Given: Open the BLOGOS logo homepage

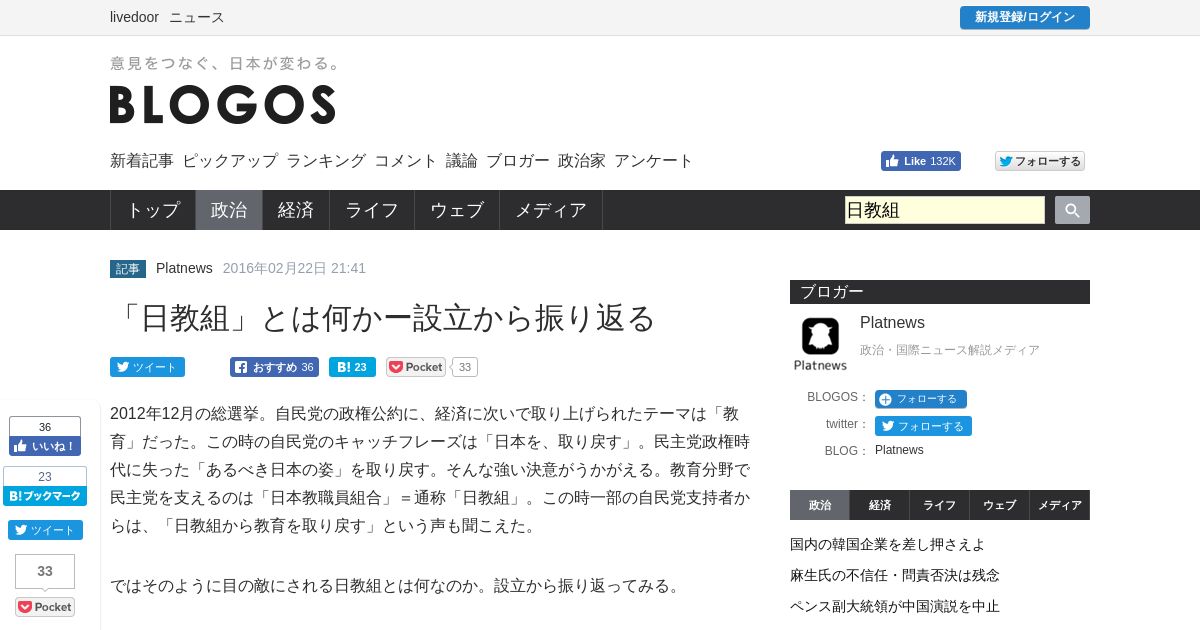Looking at the screenshot, I should pyautogui.click(x=222, y=104).
